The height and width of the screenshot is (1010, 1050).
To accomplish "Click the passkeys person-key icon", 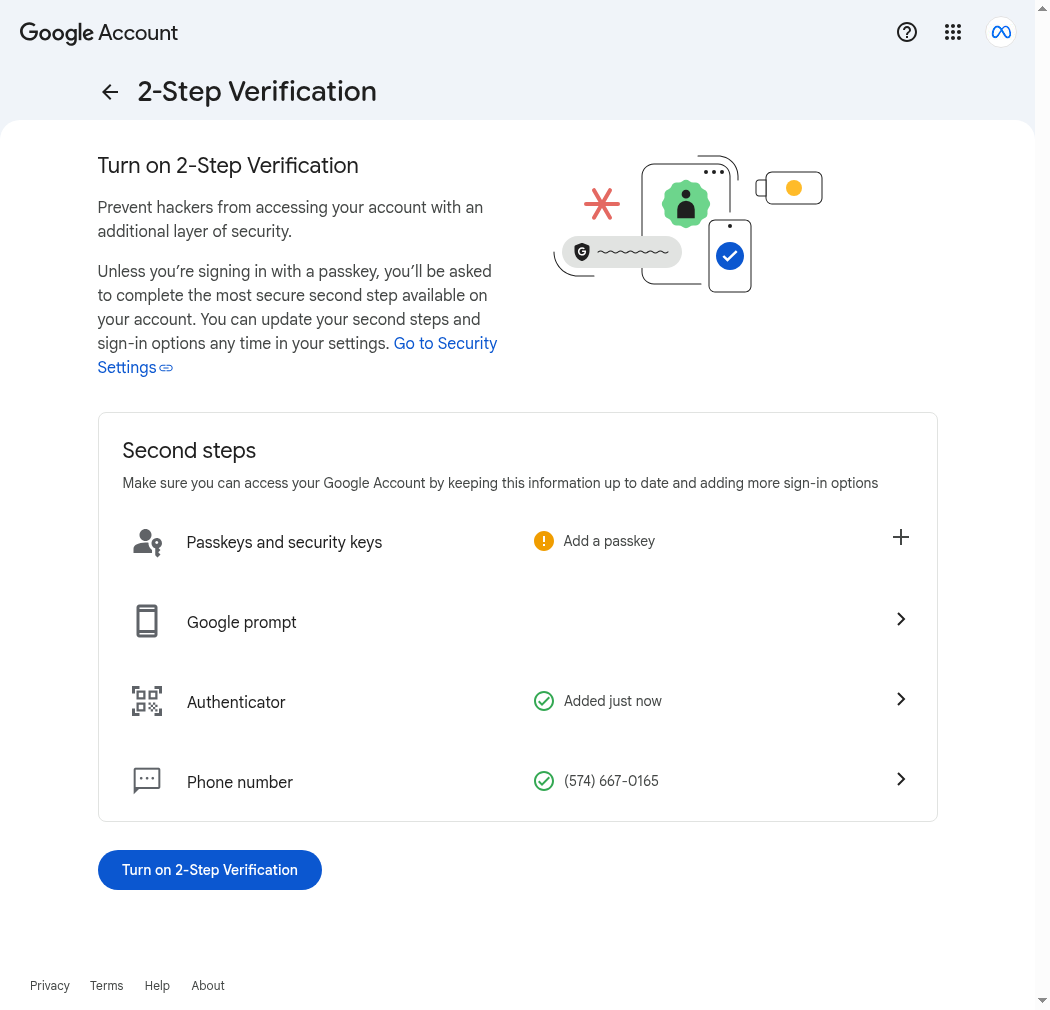I will [x=147, y=542].
